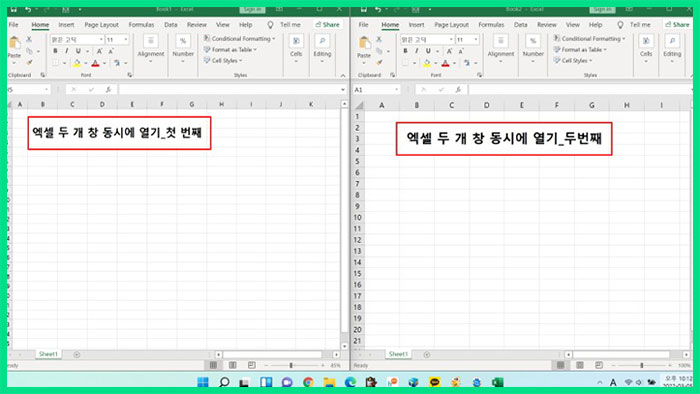Click Copy icon in right Excel window
700x394 pixels.
tap(379, 51)
